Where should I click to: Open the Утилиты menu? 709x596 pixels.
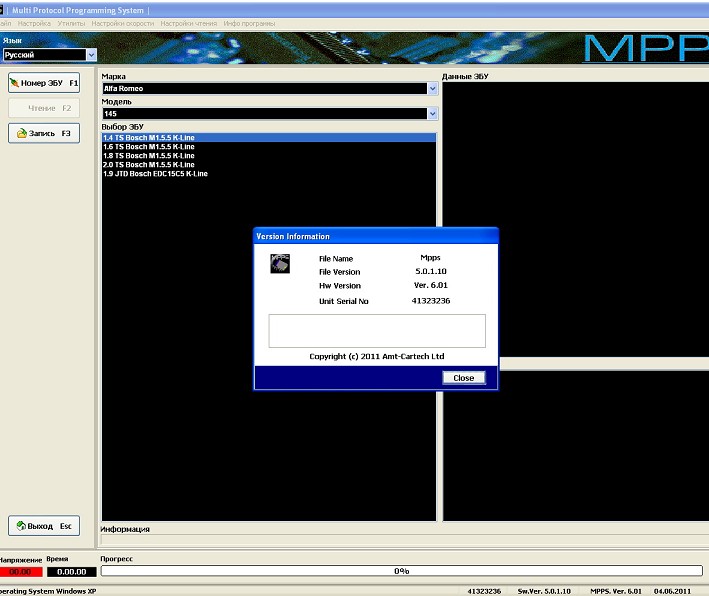[71, 22]
